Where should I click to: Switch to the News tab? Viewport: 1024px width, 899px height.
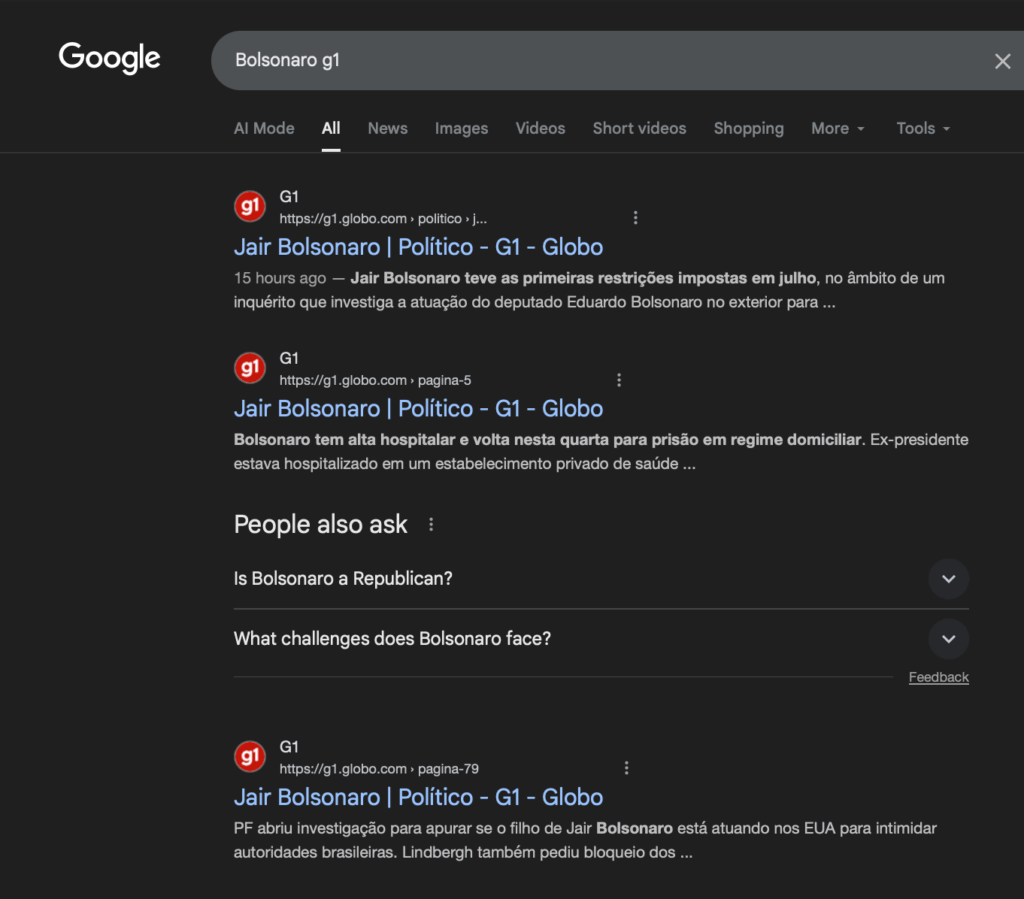387,128
